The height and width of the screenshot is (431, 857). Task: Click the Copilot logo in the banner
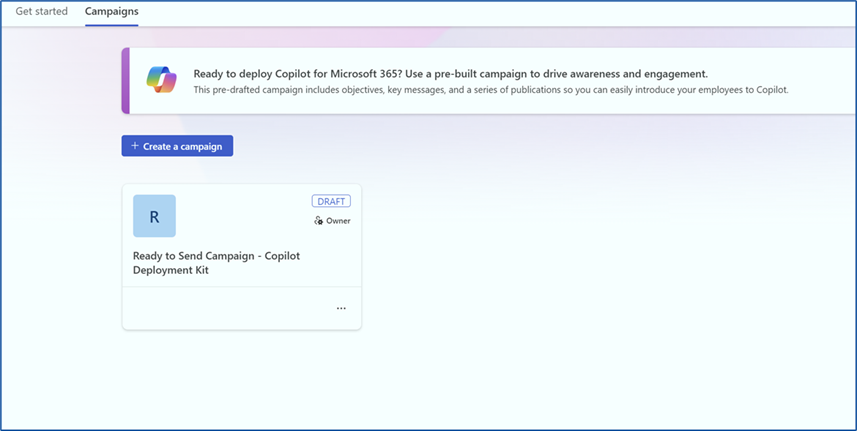tap(161, 80)
